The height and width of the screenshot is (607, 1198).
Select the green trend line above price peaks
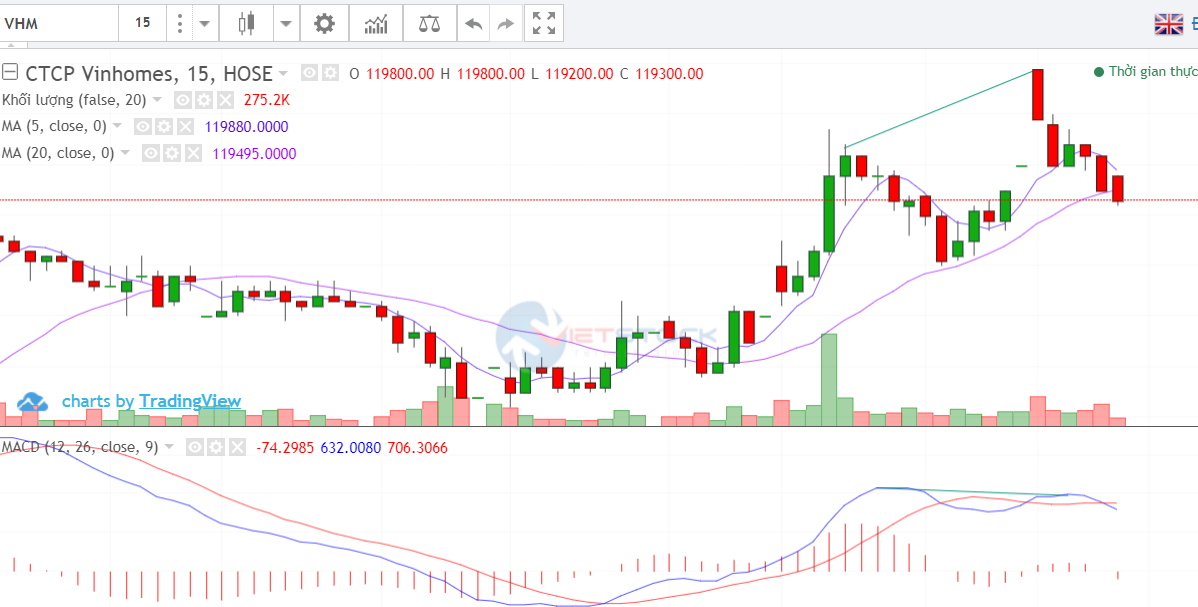click(x=940, y=108)
